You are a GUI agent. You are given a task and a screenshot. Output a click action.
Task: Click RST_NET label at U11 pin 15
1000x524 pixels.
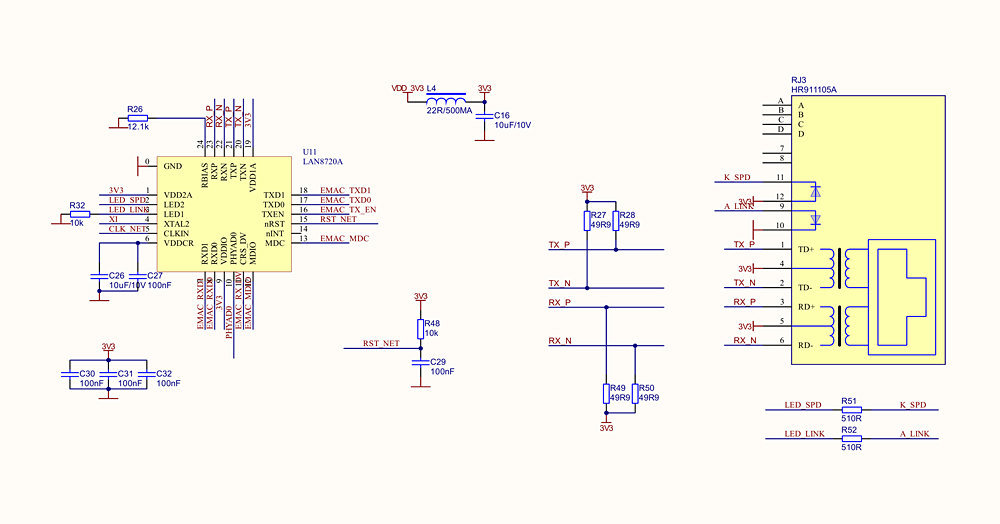point(339,219)
